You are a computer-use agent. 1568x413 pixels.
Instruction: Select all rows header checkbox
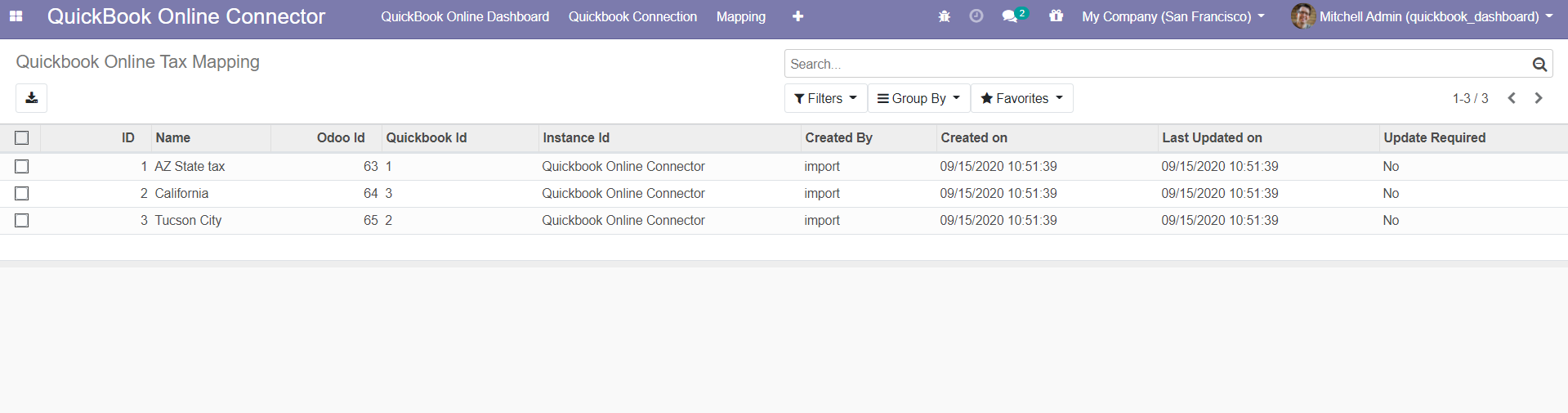pyautogui.click(x=22, y=138)
